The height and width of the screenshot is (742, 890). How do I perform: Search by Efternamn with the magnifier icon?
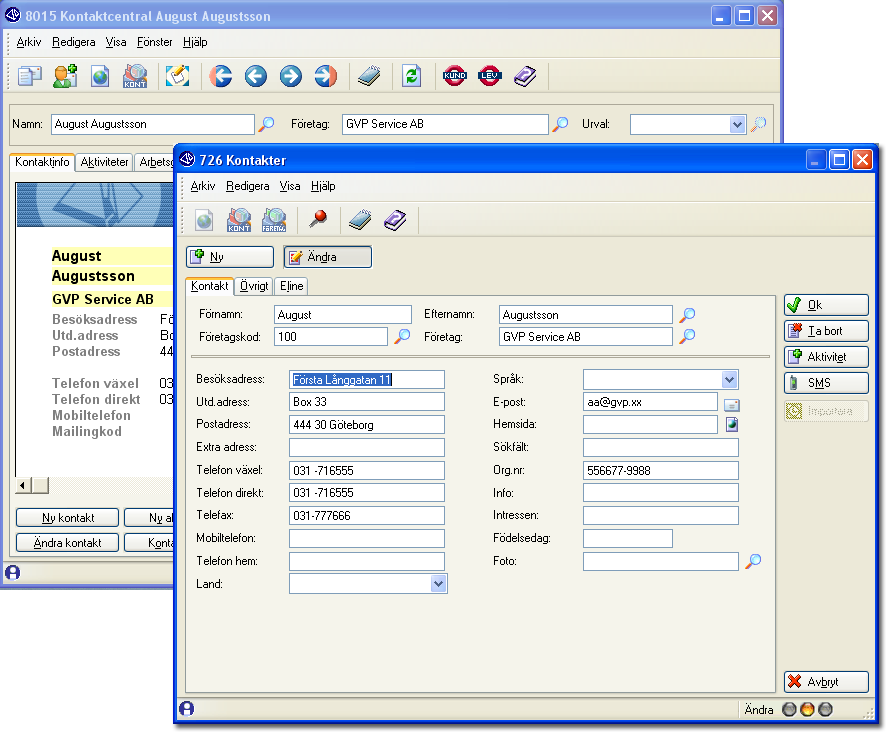tap(687, 315)
